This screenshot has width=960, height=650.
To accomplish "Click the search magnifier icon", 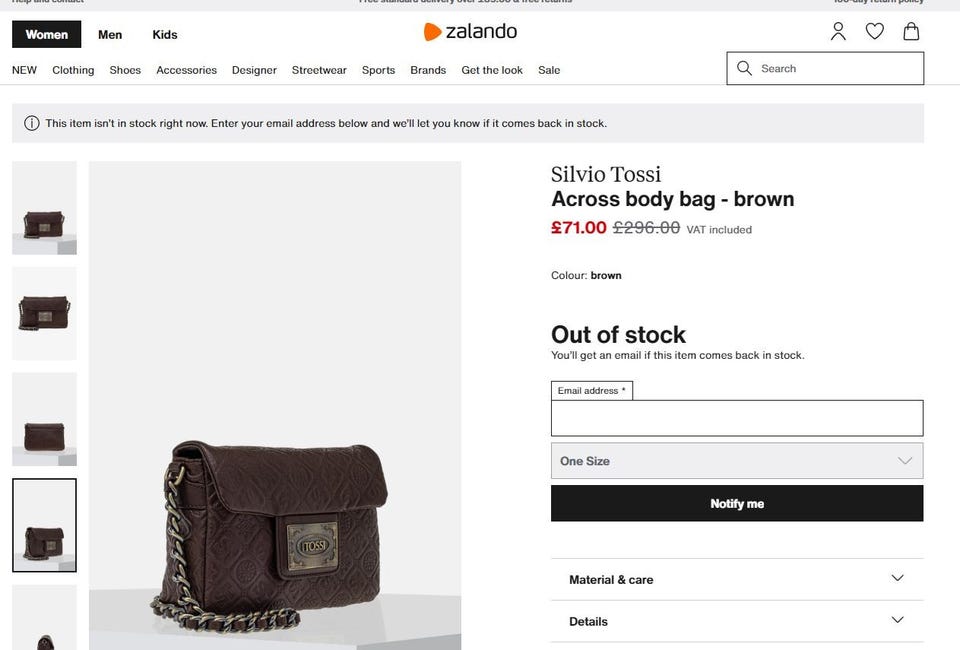I will tap(744, 68).
